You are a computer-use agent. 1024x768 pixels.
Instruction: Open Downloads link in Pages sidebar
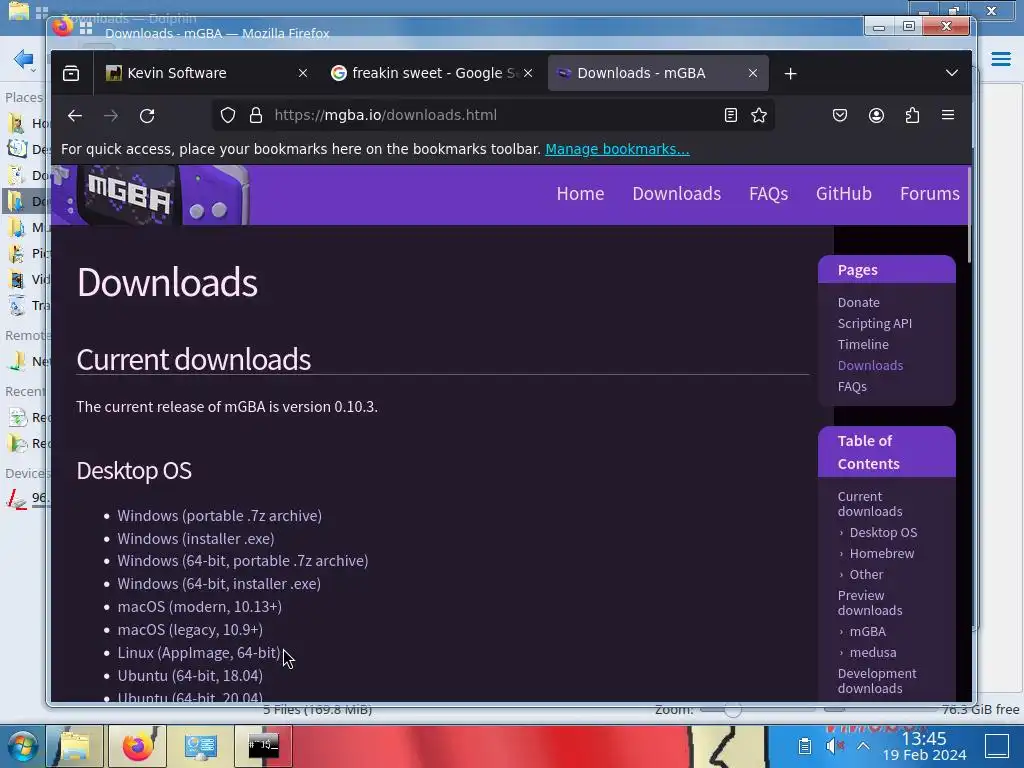870,365
